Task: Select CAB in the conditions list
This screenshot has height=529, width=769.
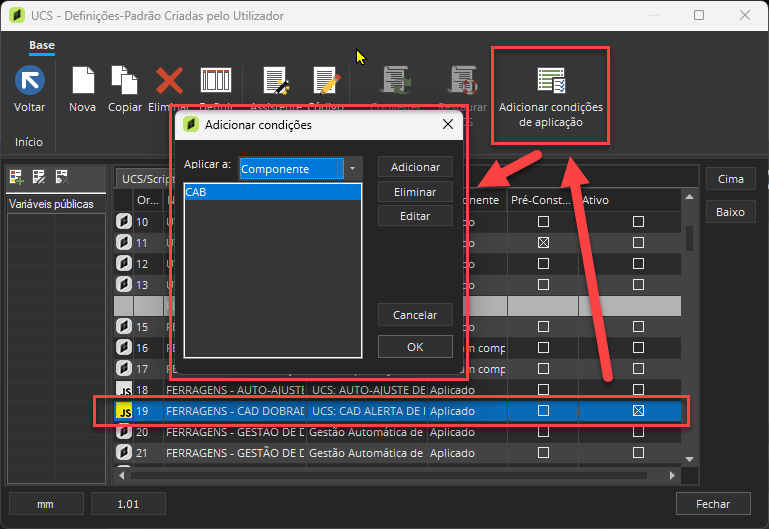Action: click(x=272, y=192)
